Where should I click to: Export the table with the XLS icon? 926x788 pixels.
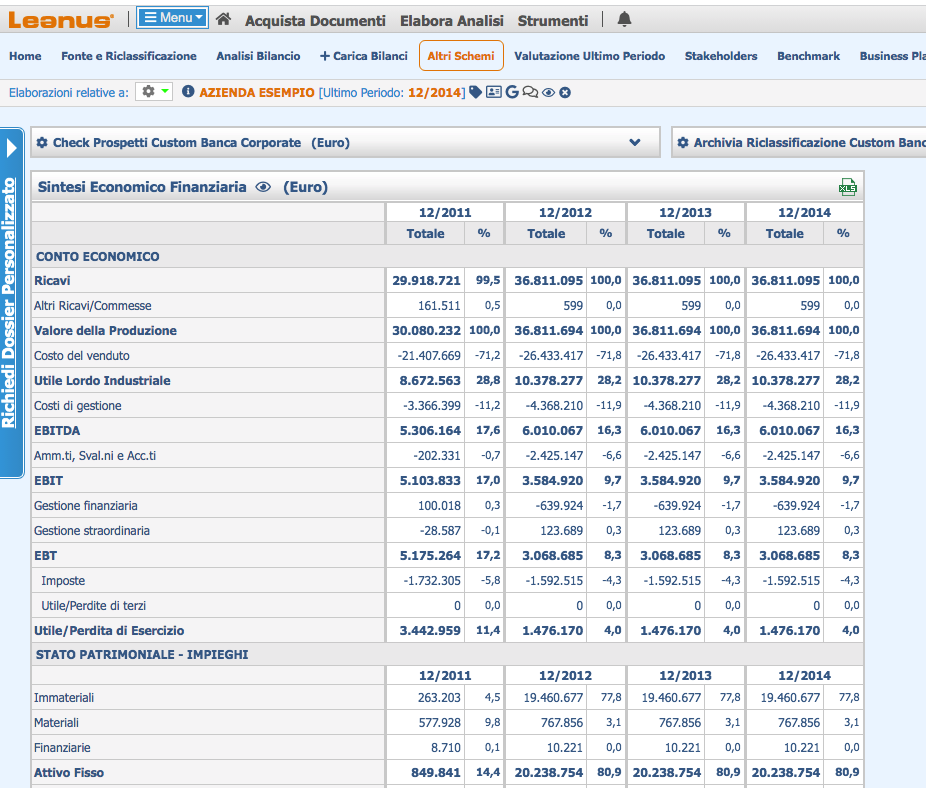848,187
